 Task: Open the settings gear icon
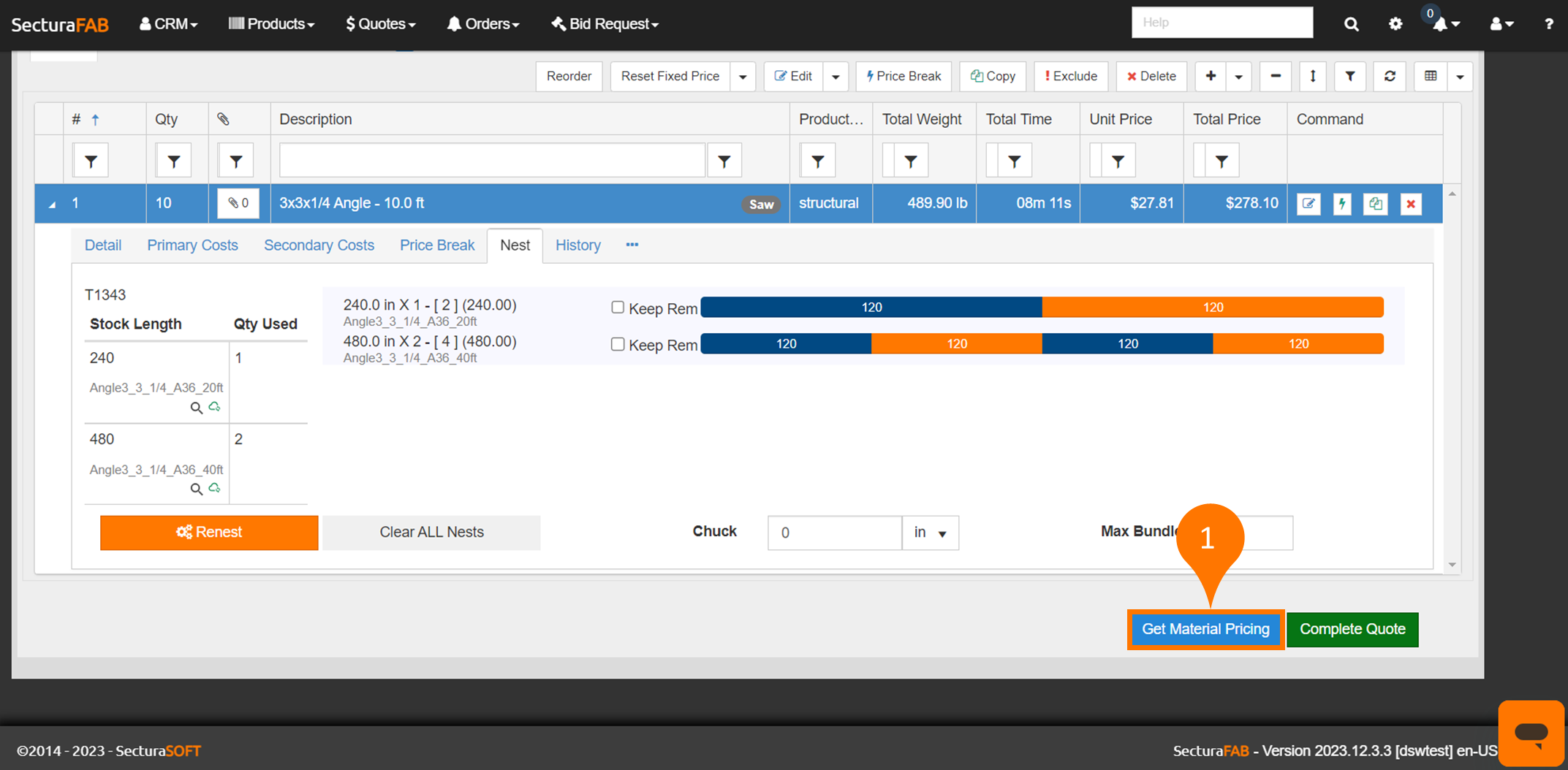[1395, 24]
